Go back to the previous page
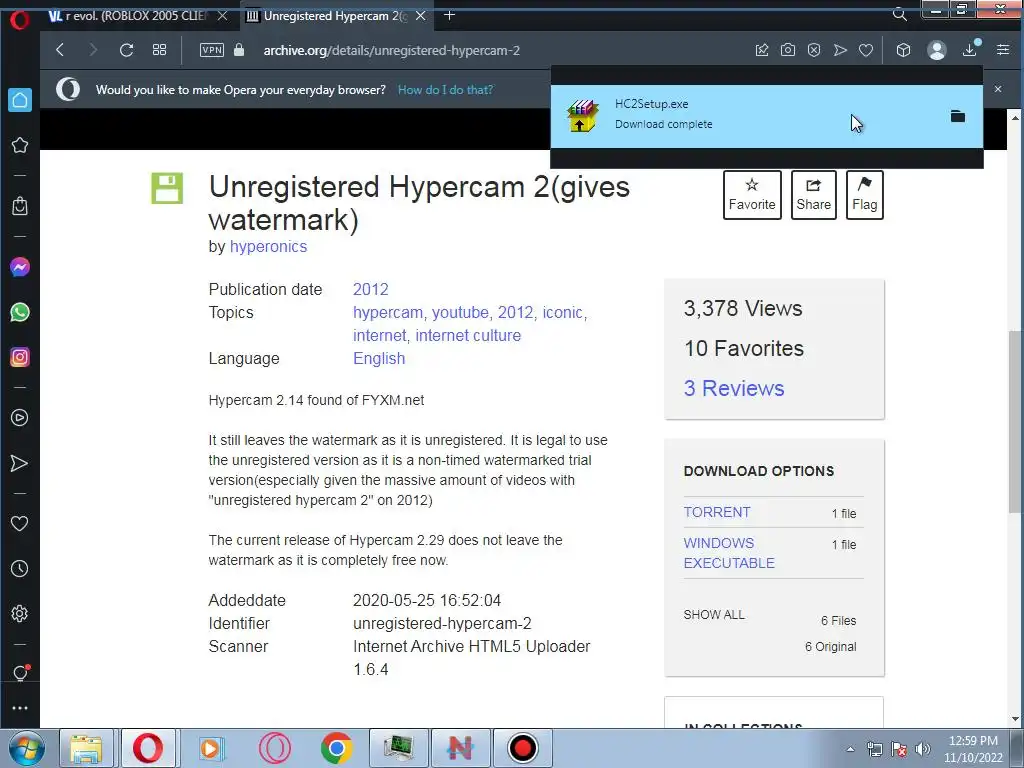This screenshot has height=768, width=1024. tap(60, 50)
